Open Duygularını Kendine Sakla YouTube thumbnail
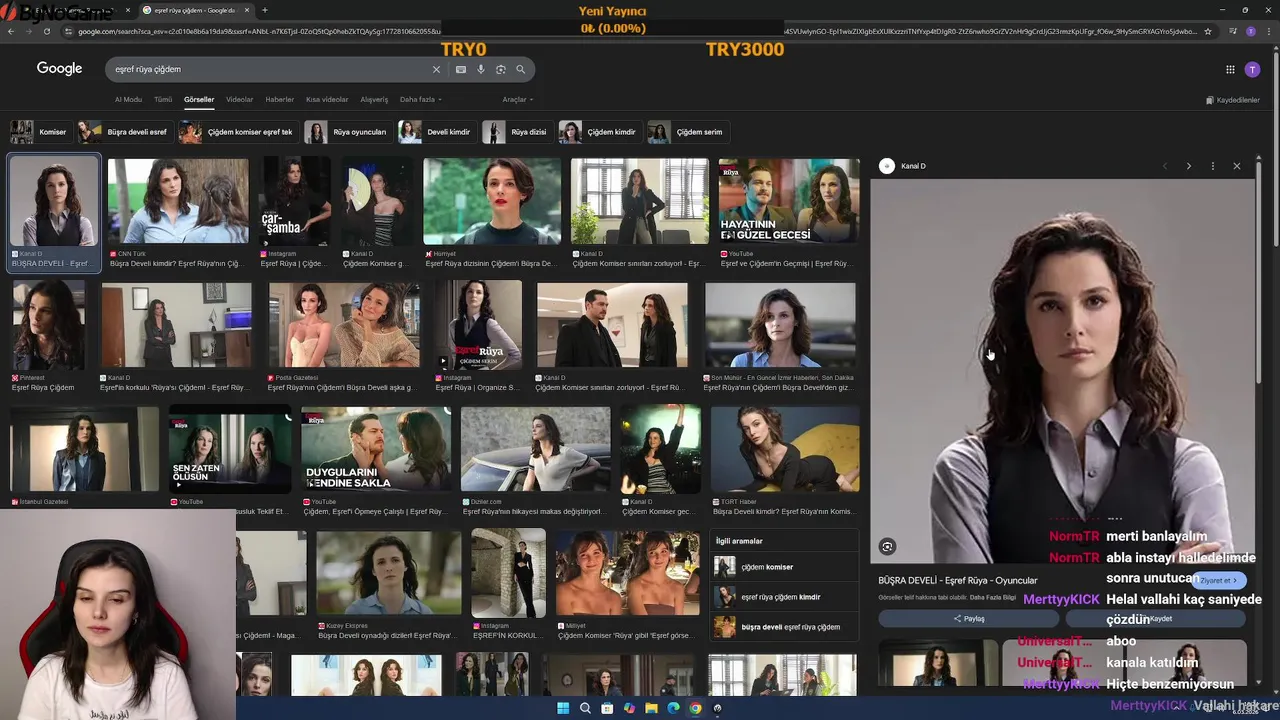Image resolution: width=1280 pixels, height=720 pixels. coord(376,449)
